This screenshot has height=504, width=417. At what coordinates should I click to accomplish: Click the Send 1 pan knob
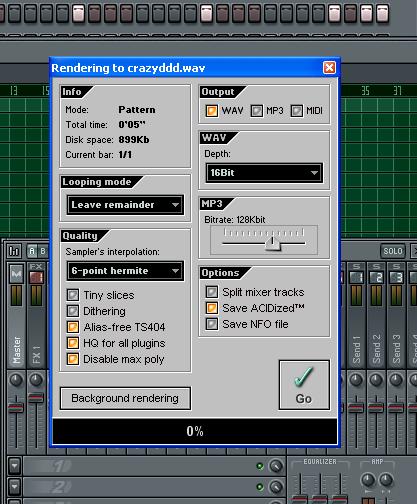pos(356,379)
